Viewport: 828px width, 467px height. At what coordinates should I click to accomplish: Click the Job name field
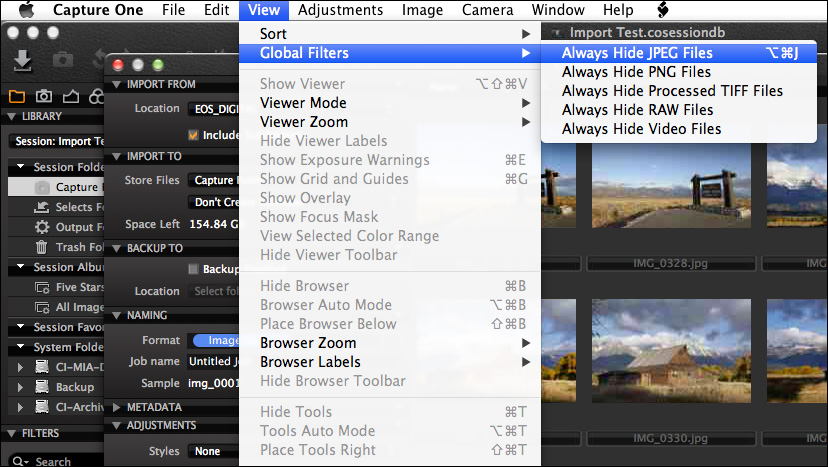(x=213, y=361)
